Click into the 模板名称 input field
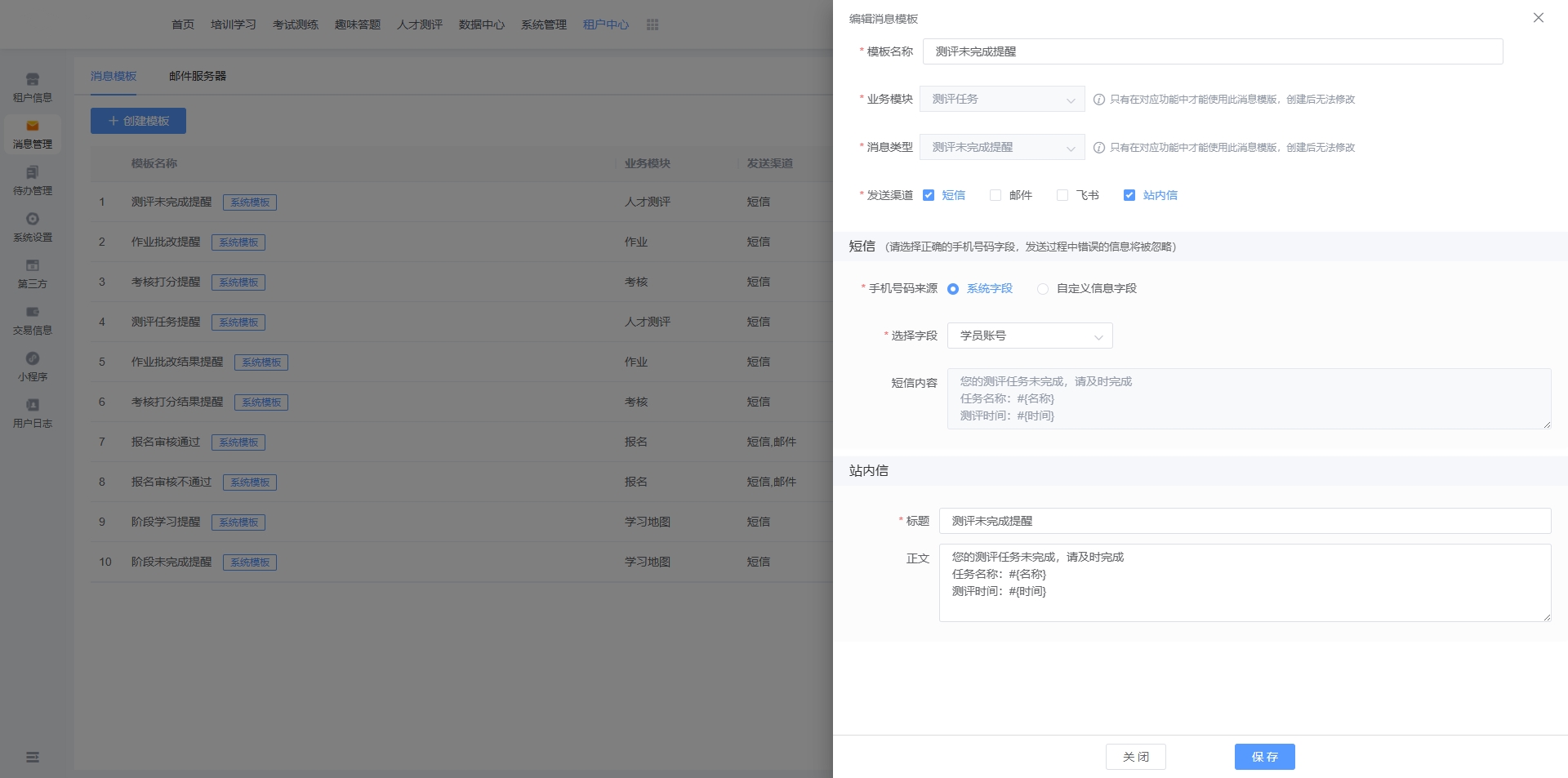 point(1212,51)
